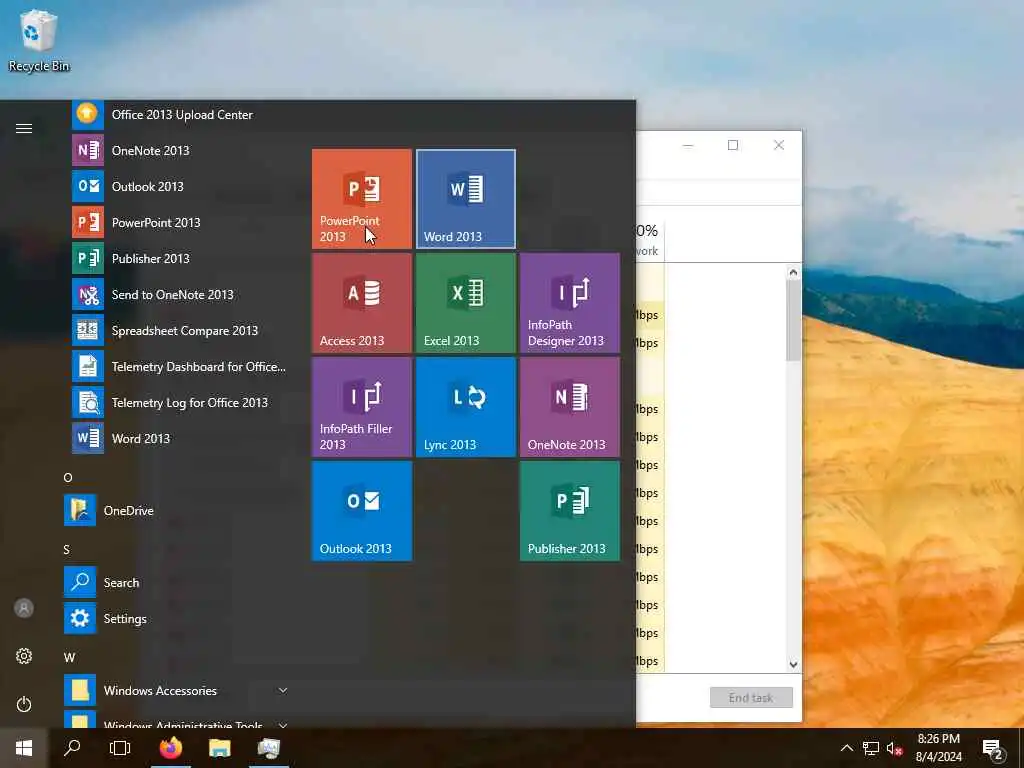
Task: Expand the Windows Accessories folder
Action: pos(178,691)
